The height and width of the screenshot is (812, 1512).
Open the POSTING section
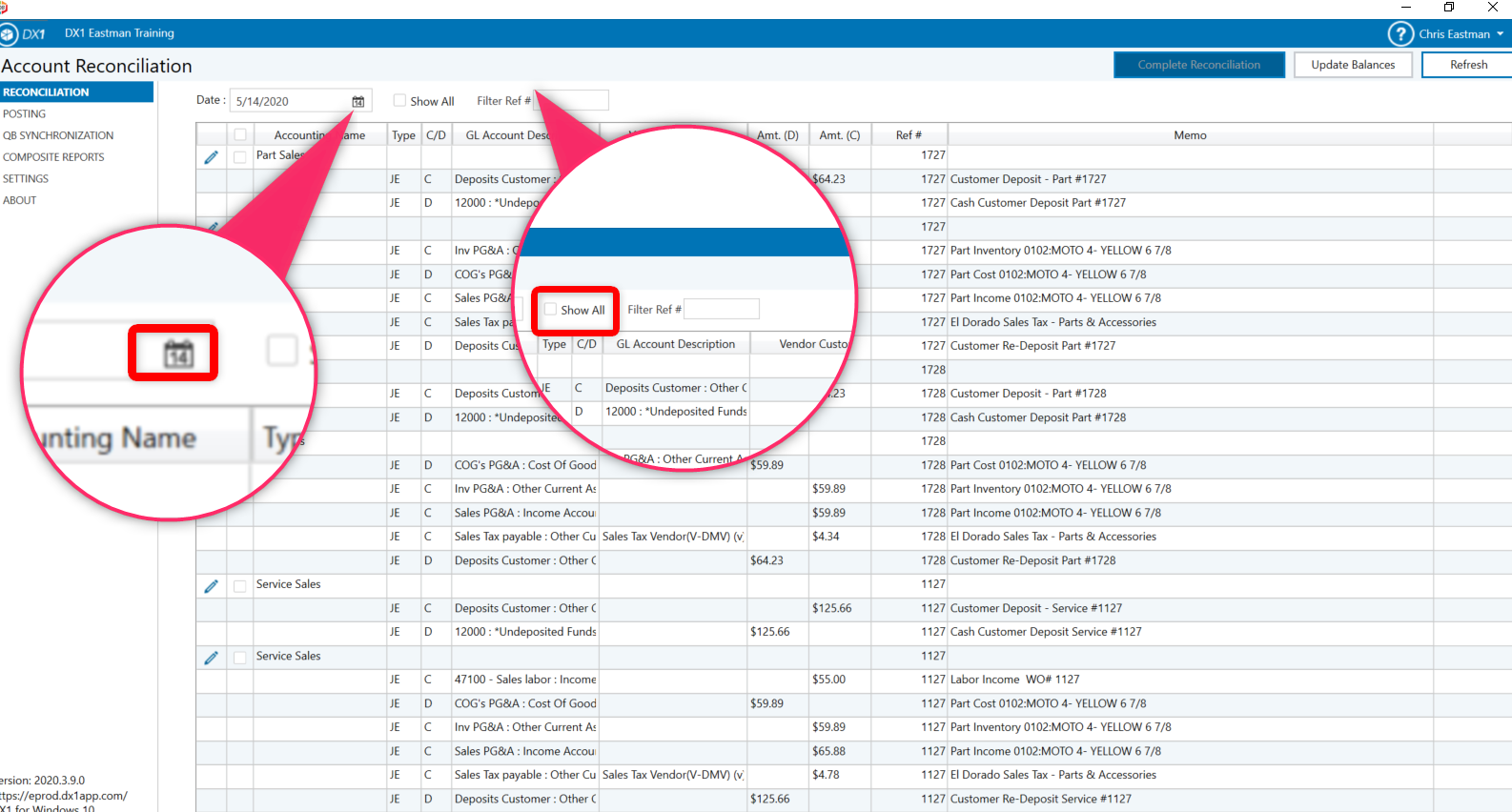tap(25, 113)
